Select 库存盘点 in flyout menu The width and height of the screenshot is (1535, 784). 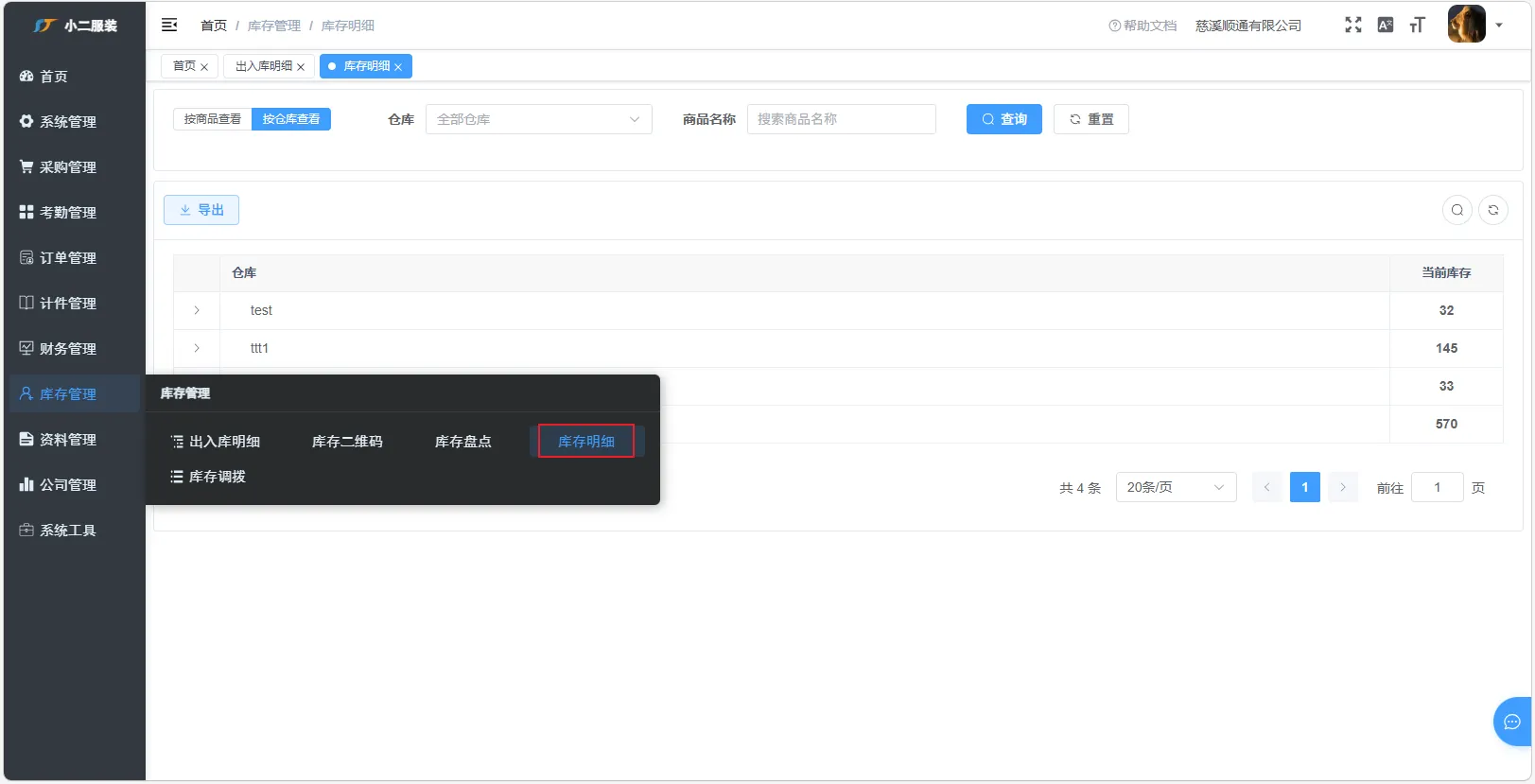coord(463,442)
